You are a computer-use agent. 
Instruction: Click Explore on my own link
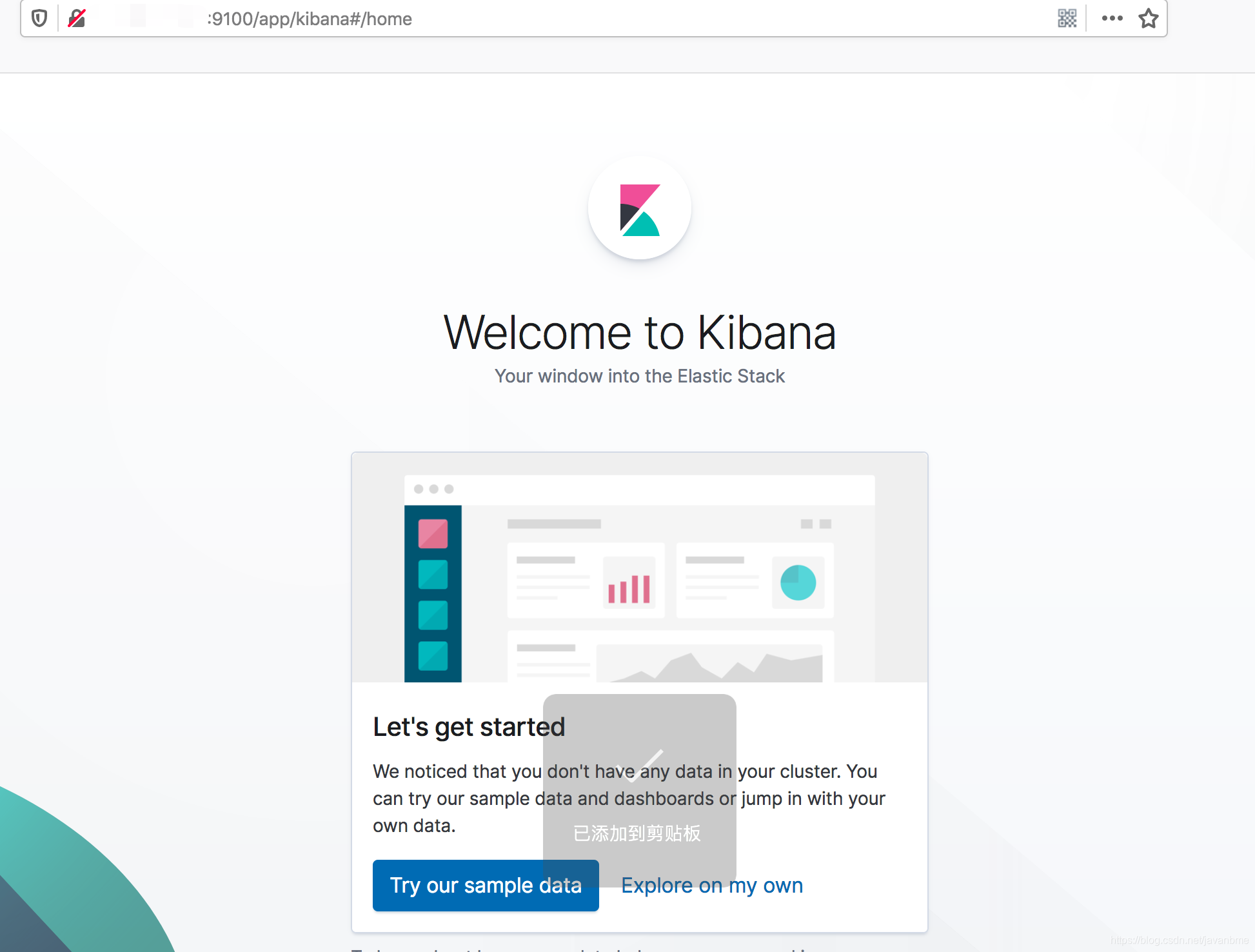click(x=712, y=886)
